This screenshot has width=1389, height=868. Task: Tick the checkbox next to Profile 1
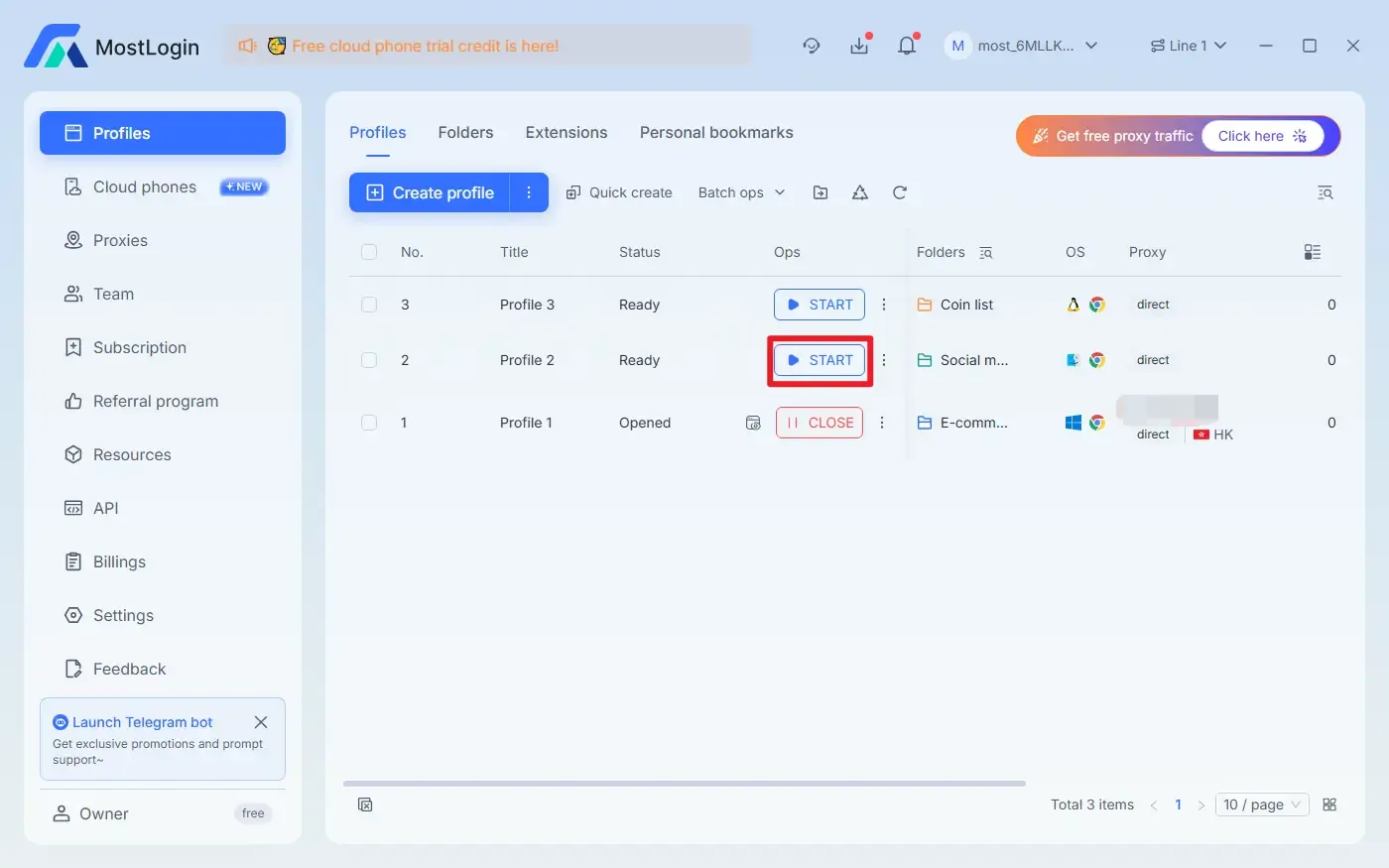point(369,422)
